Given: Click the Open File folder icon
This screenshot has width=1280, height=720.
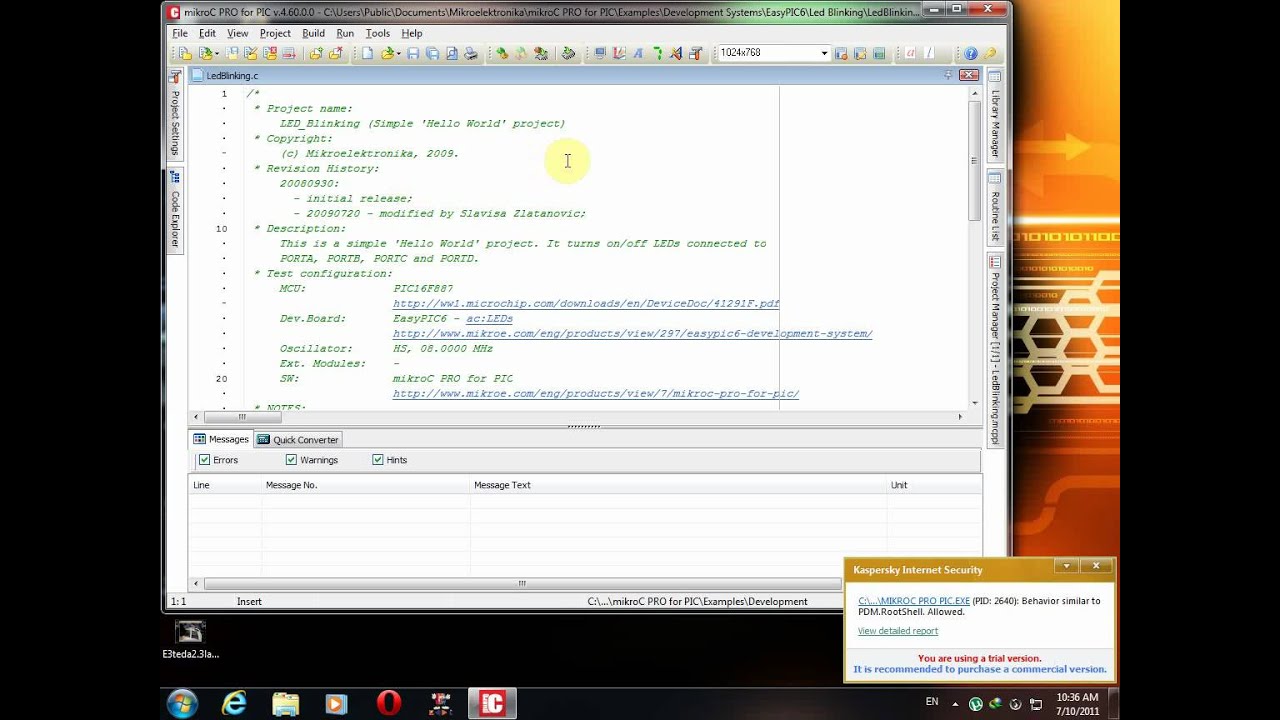Looking at the screenshot, I should 388,53.
